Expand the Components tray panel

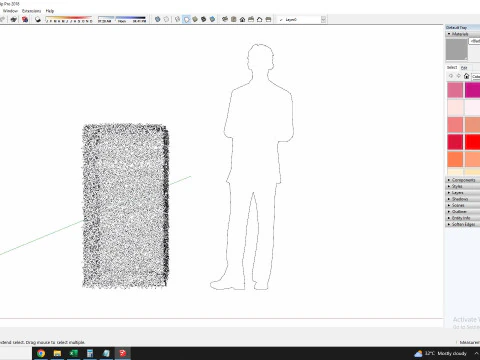pyautogui.click(x=463, y=180)
